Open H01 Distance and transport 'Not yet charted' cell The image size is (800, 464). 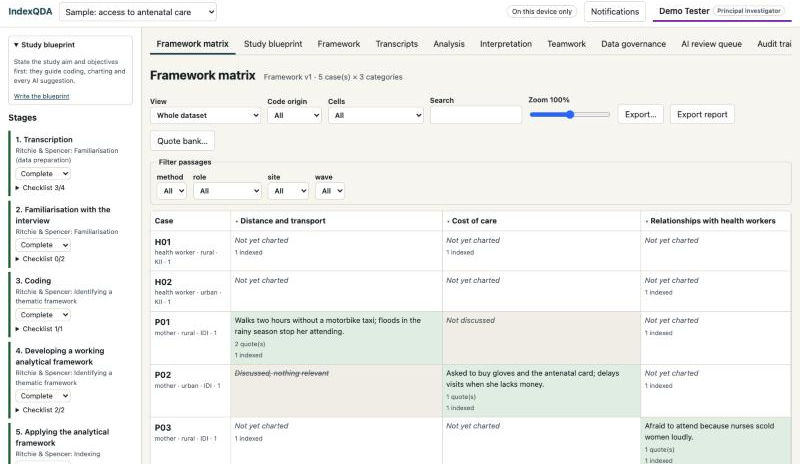tap(336, 251)
